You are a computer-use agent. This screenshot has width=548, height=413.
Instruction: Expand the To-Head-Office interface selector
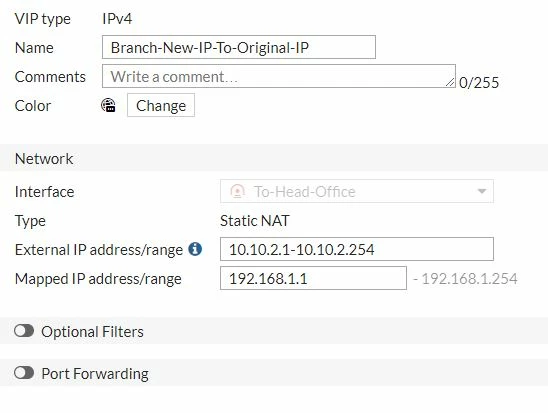(357, 191)
